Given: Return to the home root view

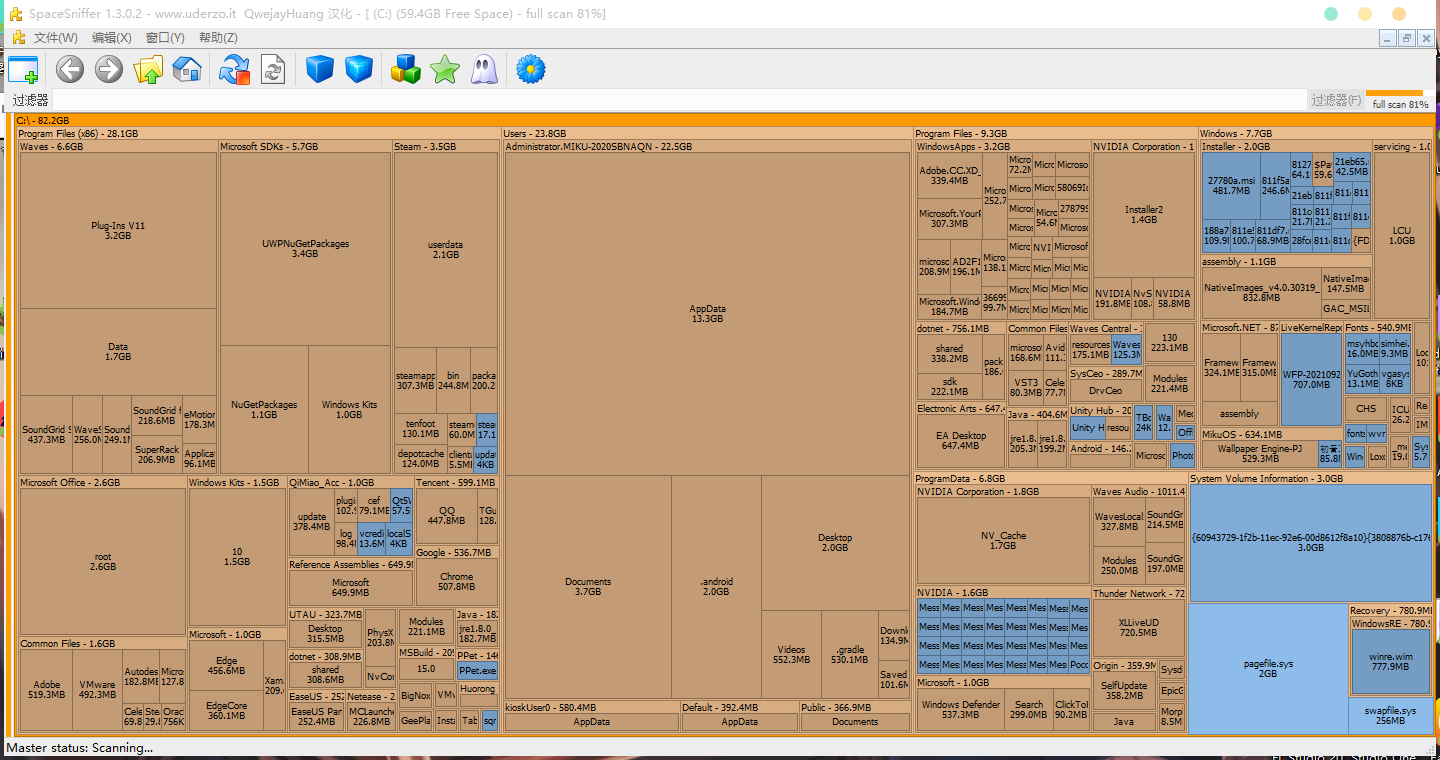Looking at the screenshot, I should [x=187, y=69].
